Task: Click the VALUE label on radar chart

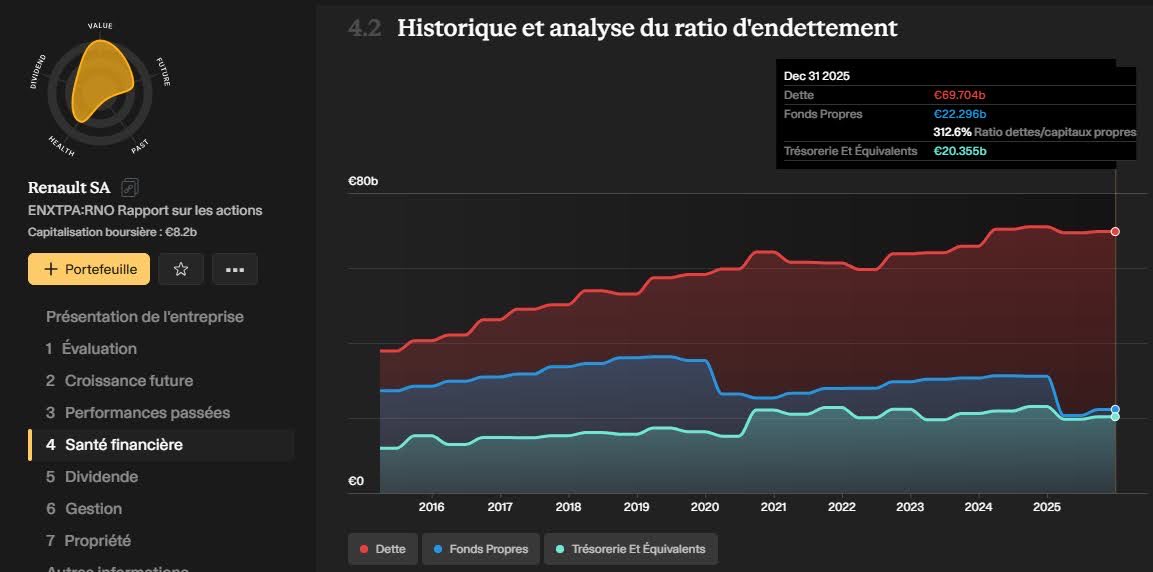Action: pyautogui.click(x=100, y=26)
